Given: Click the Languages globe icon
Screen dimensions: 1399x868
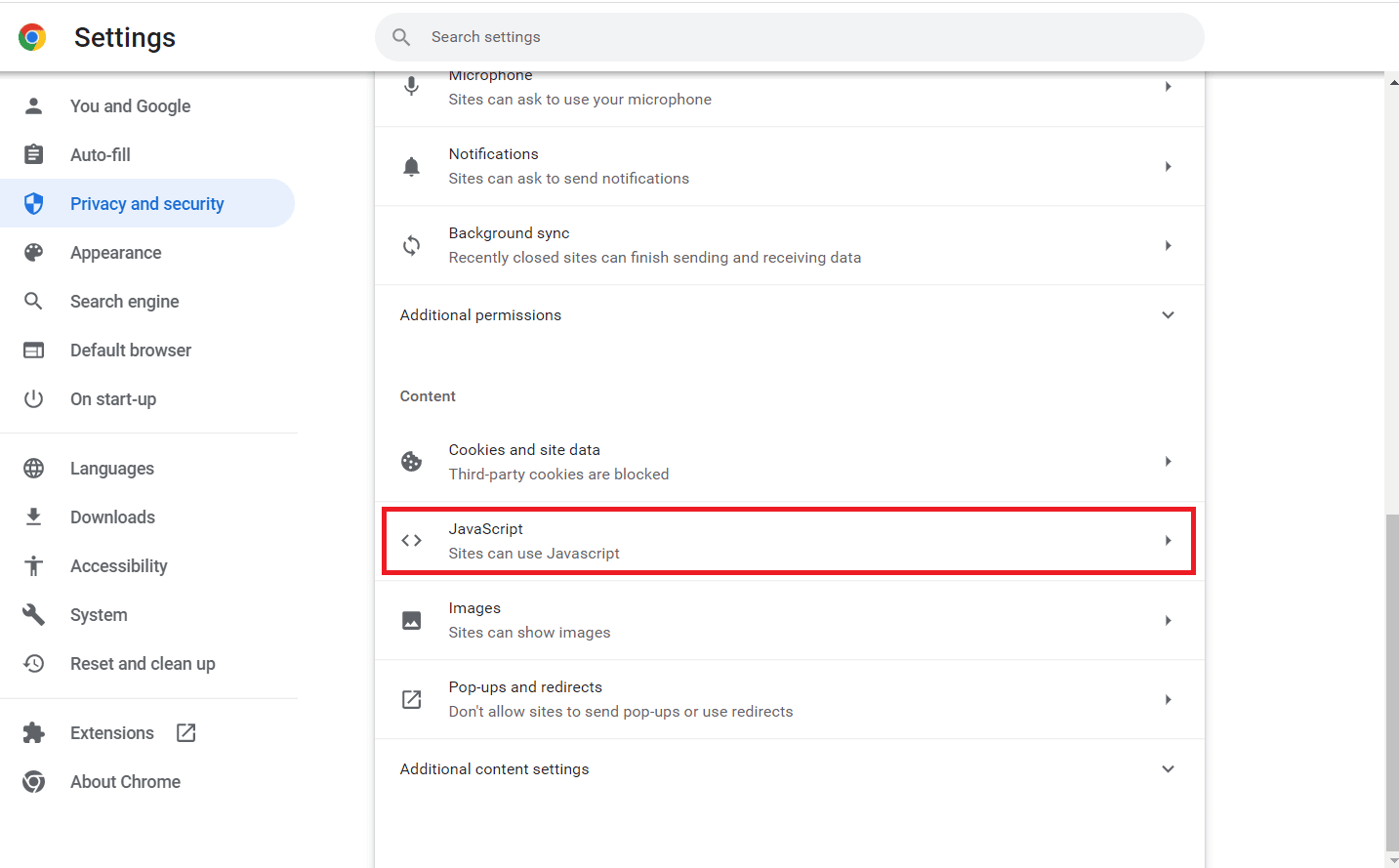Looking at the screenshot, I should pyautogui.click(x=34, y=468).
